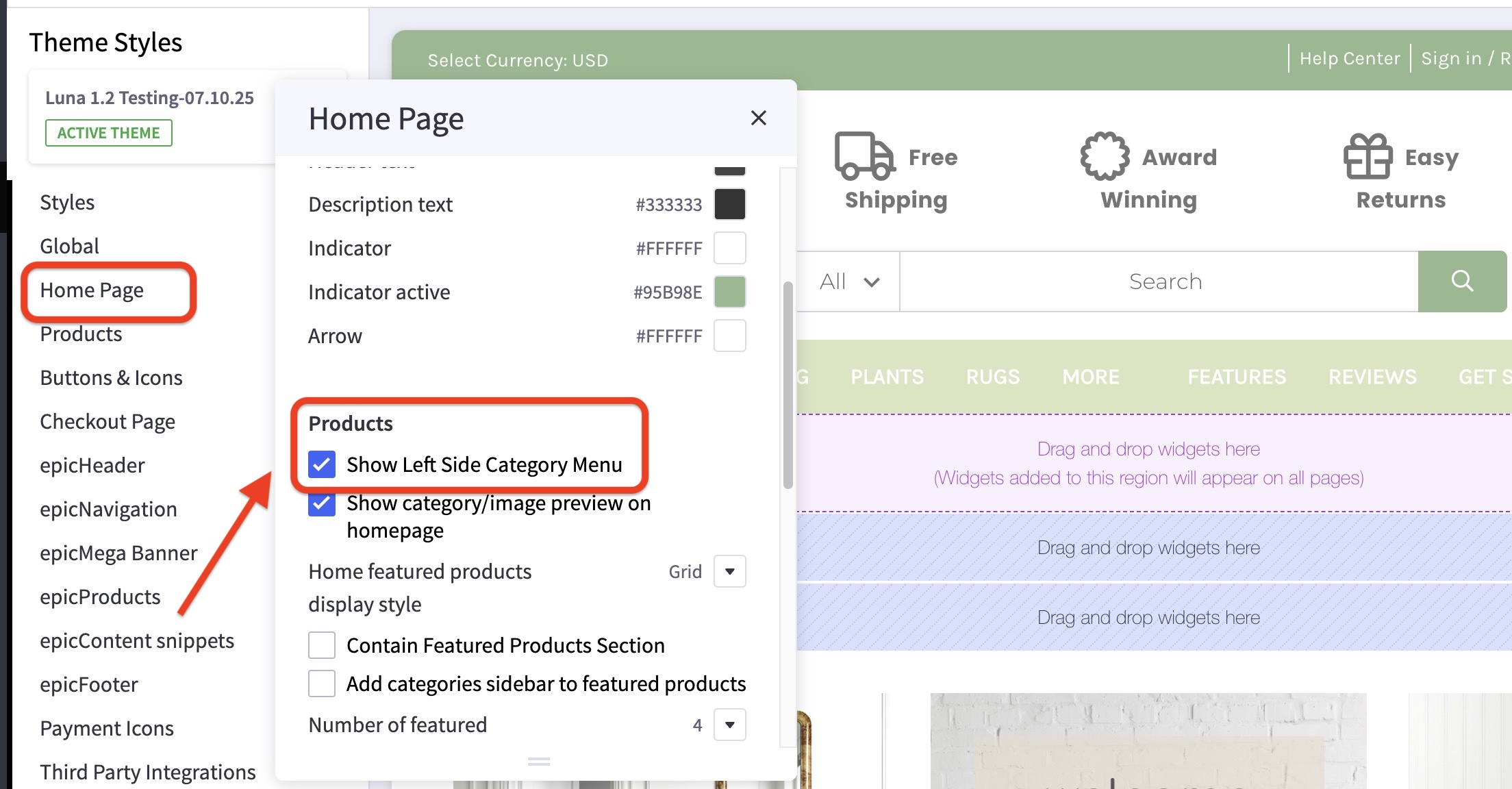Close the Home Page dialog
Viewport: 1512px width, 789px height.
point(759,118)
